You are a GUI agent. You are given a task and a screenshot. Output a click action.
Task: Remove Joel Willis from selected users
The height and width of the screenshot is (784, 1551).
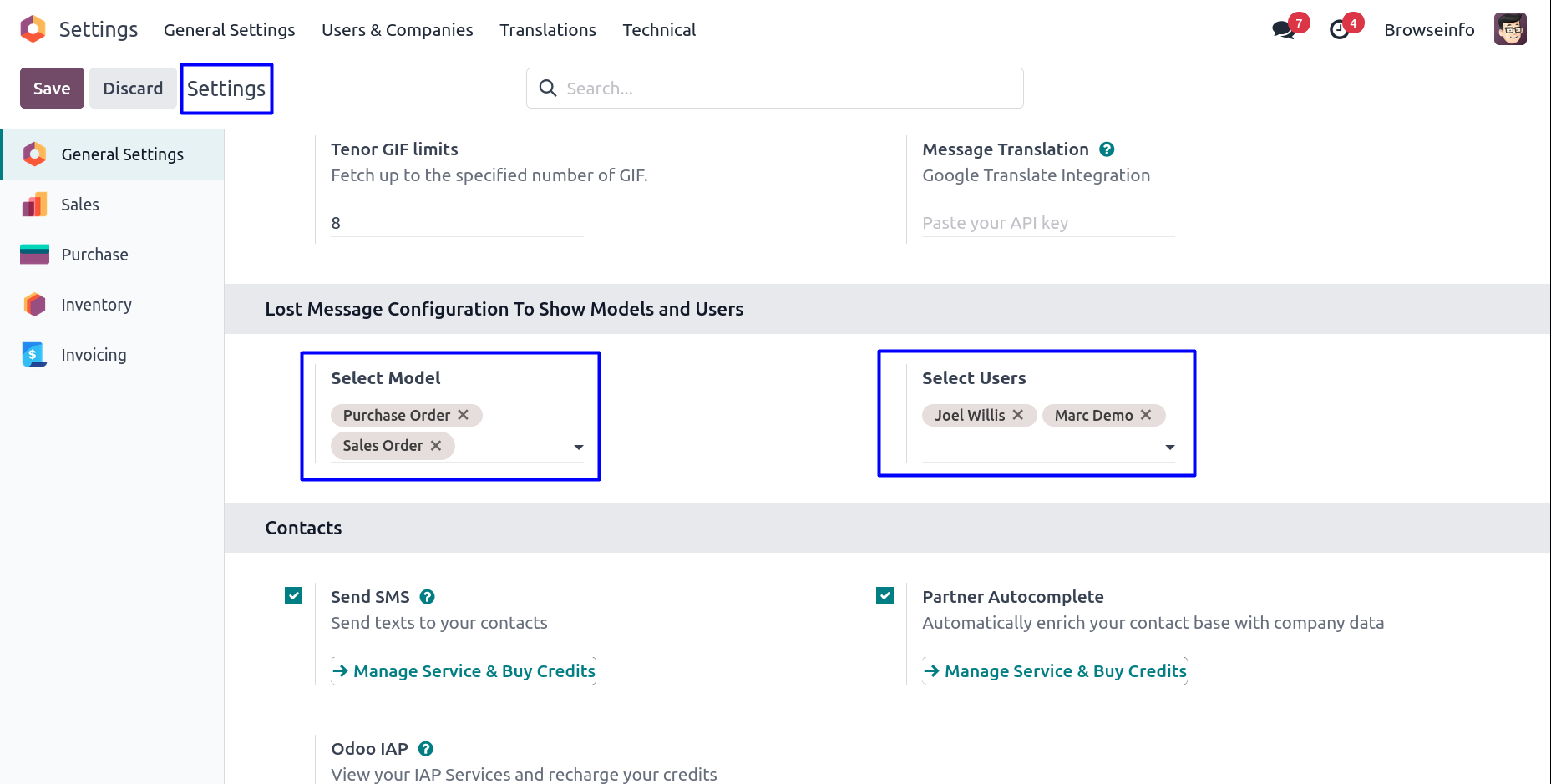(x=1018, y=415)
